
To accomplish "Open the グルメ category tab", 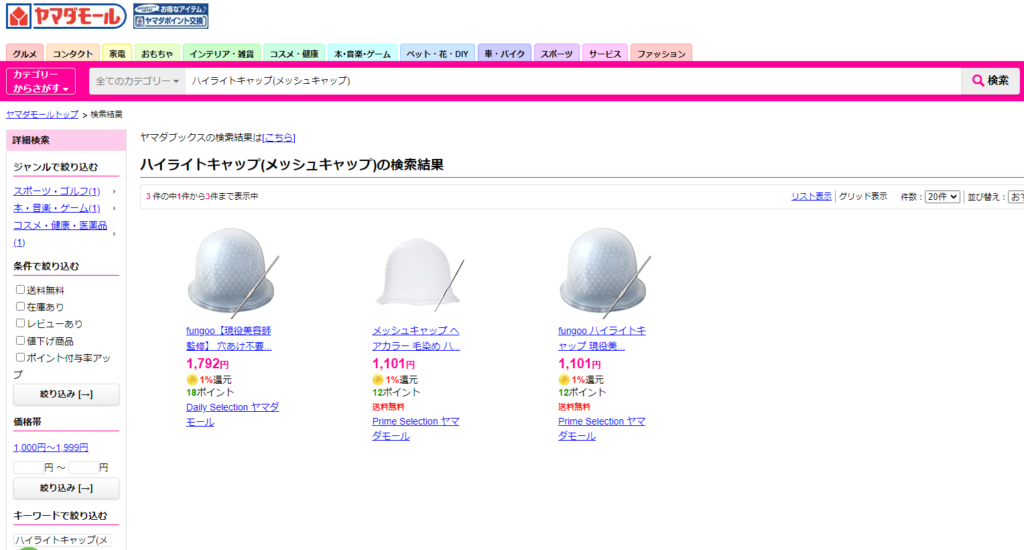I will [x=25, y=54].
